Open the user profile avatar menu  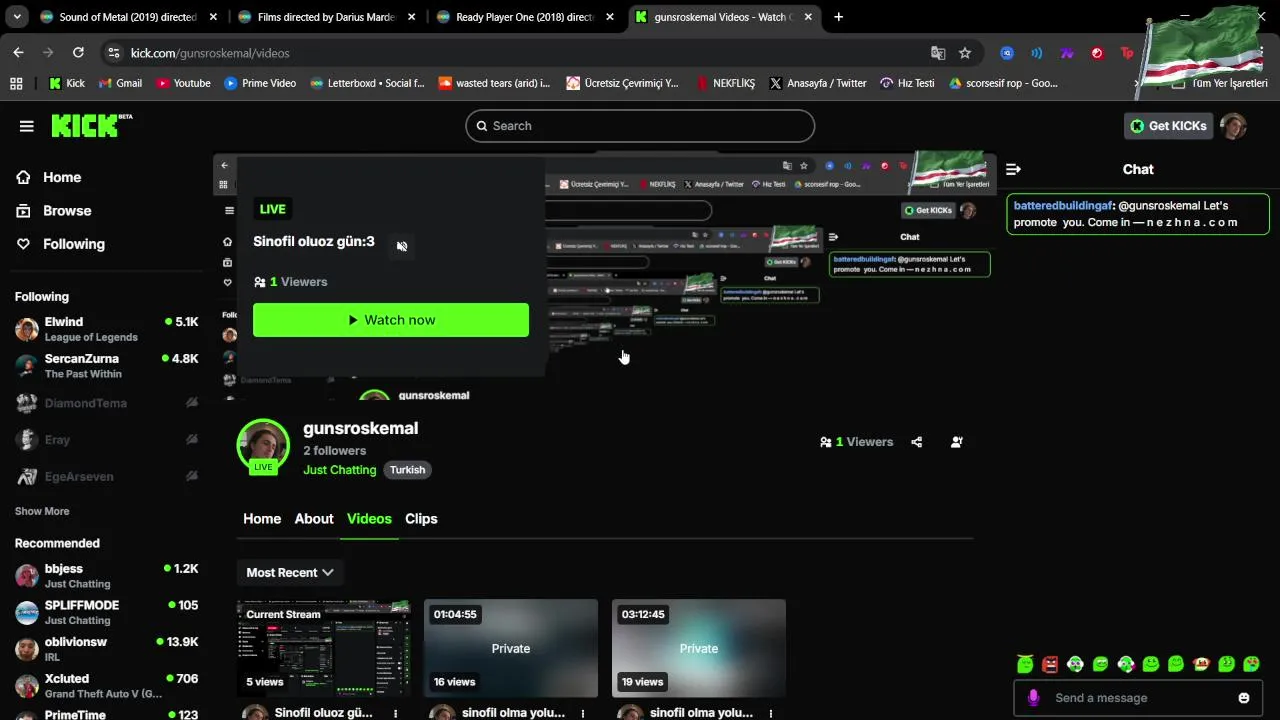click(1233, 126)
